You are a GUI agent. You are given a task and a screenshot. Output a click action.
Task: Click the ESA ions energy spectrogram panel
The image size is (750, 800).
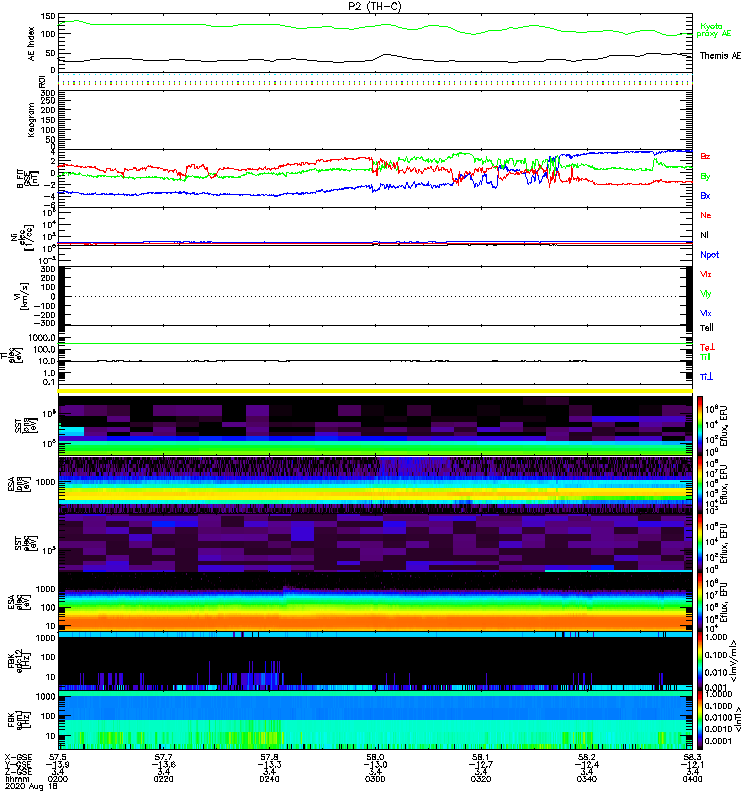375,484
